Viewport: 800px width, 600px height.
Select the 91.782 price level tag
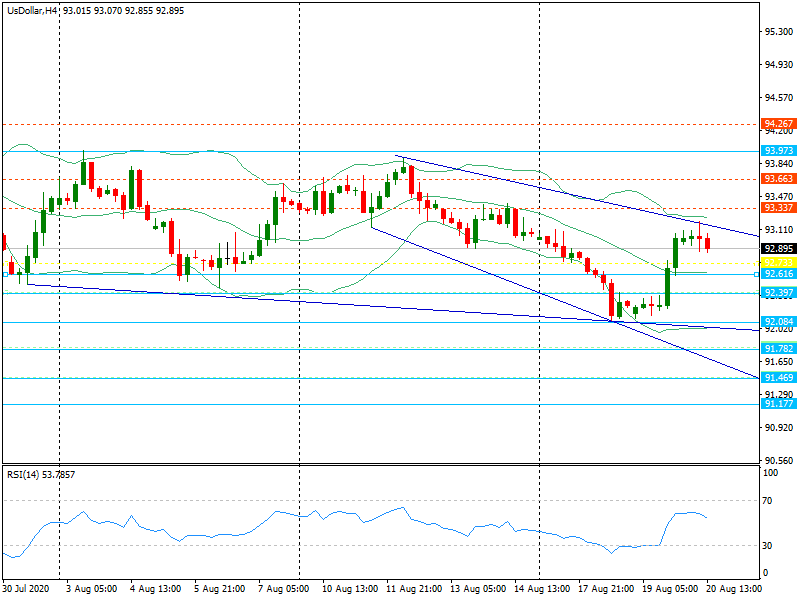(778, 348)
